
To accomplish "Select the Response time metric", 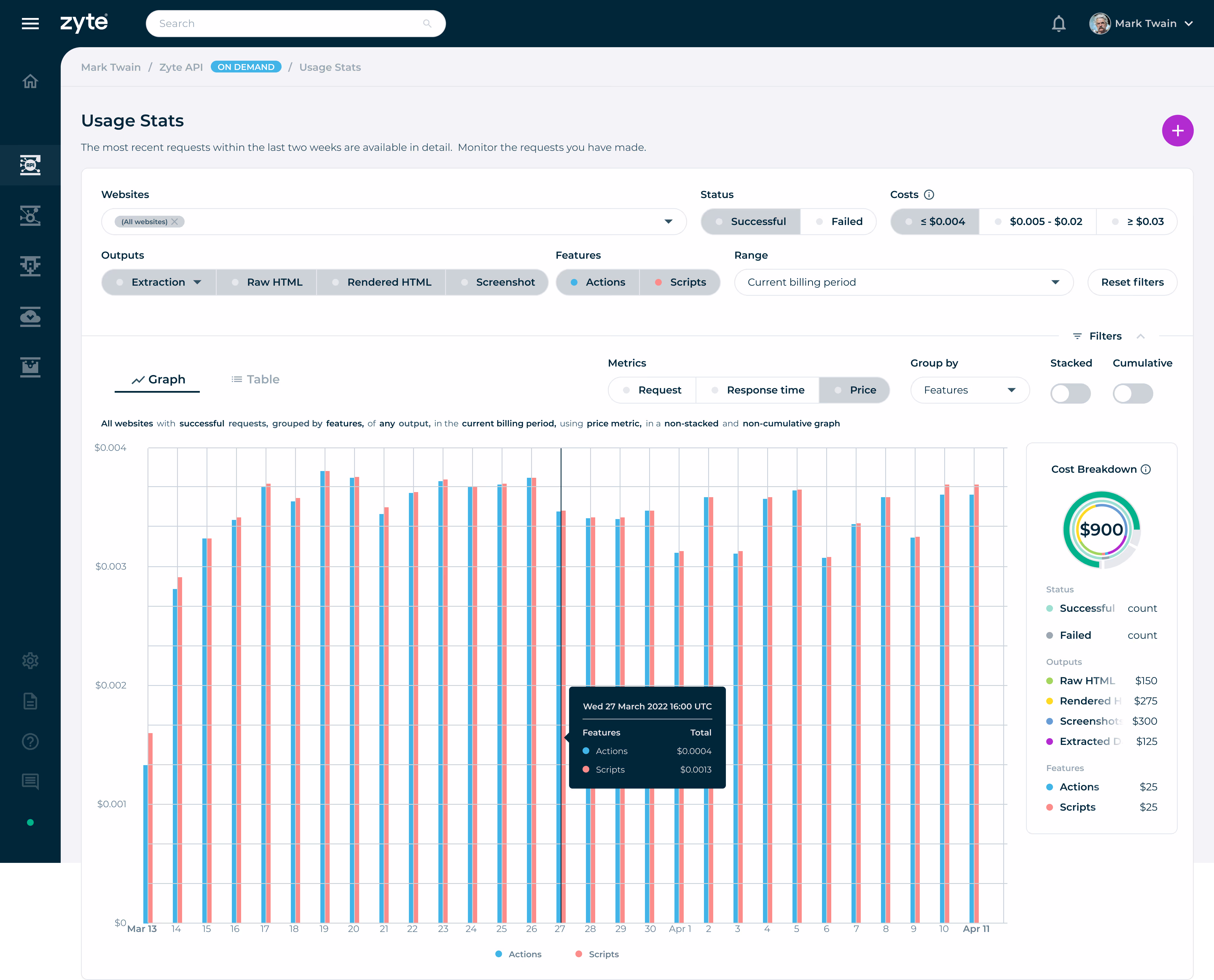I will point(757,390).
